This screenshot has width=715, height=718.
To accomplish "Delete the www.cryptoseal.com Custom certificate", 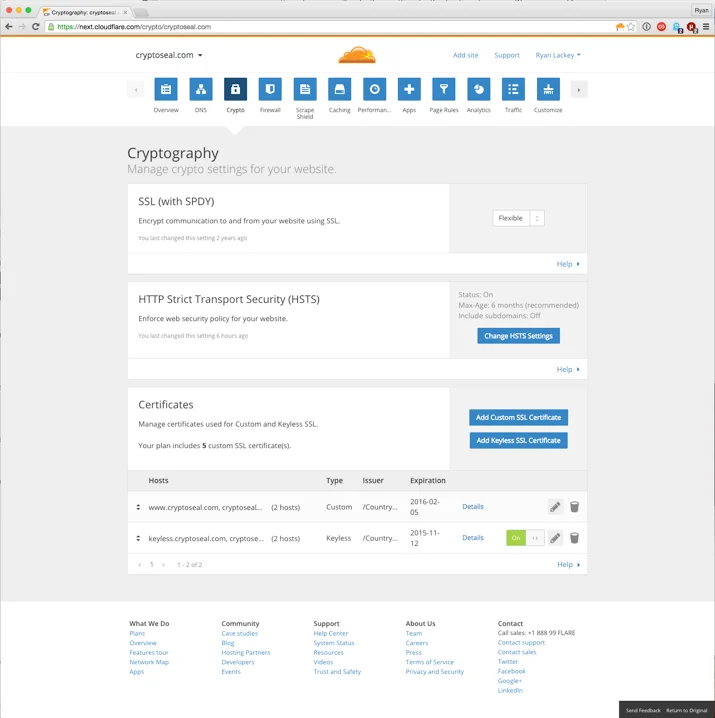I will [574, 507].
